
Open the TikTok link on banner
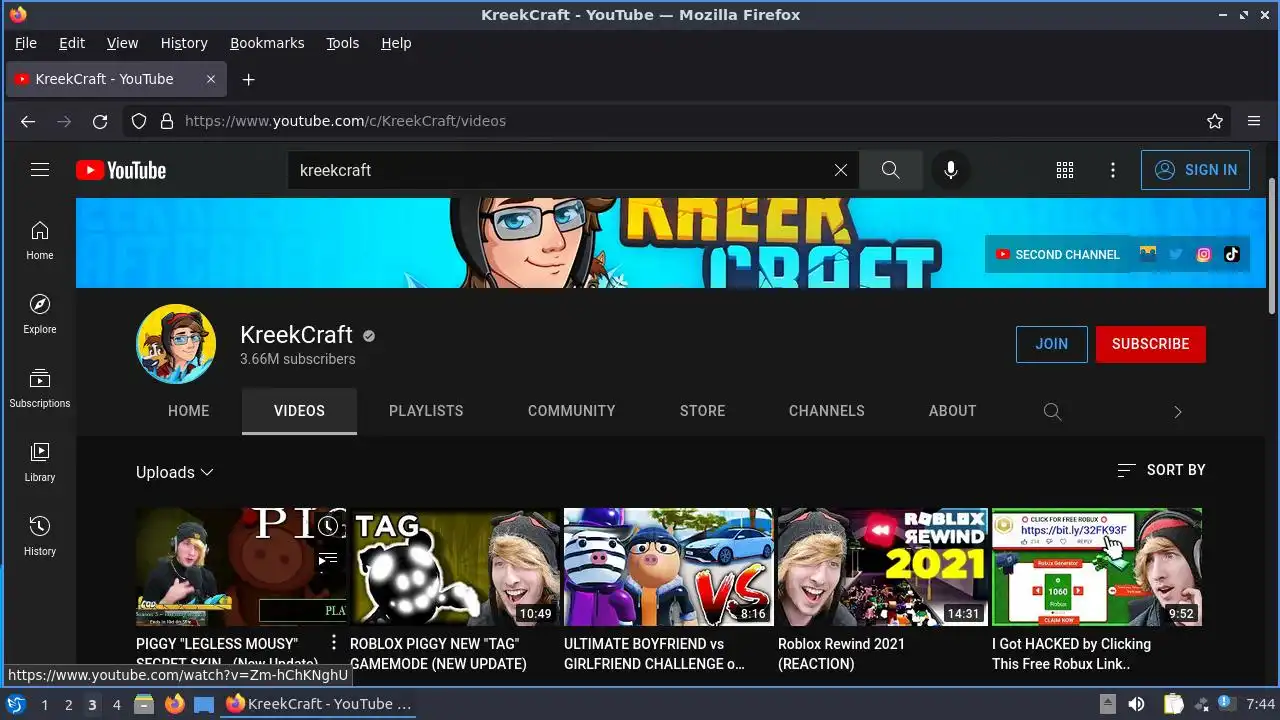[1232, 254]
